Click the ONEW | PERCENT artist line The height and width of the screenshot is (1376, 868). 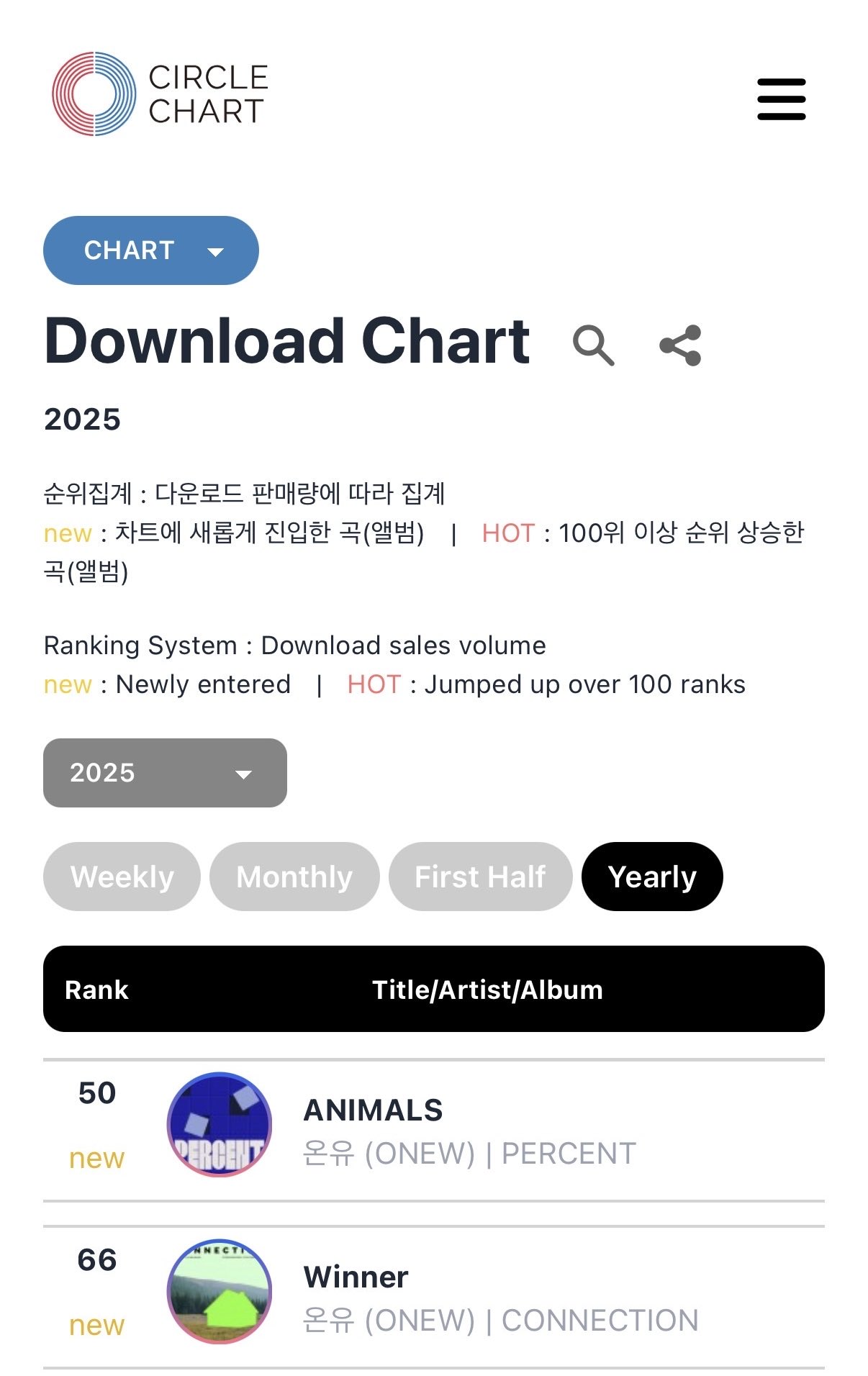[469, 1154]
